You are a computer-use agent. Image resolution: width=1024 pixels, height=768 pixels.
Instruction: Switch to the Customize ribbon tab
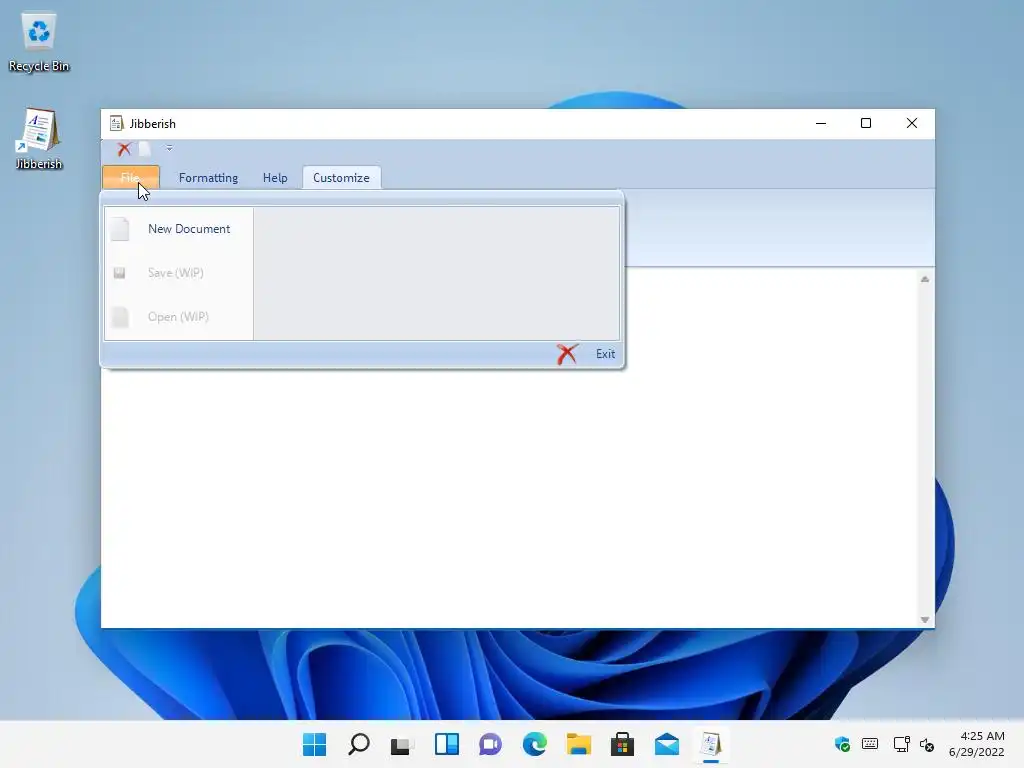coord(342,178)
